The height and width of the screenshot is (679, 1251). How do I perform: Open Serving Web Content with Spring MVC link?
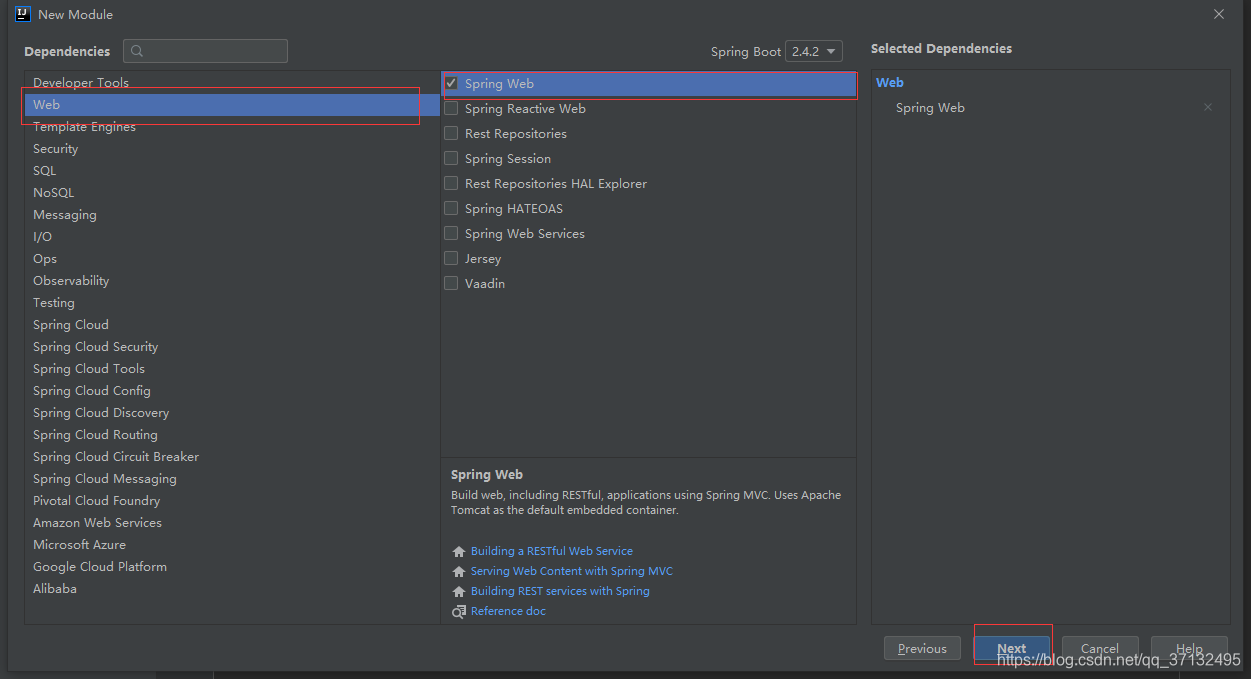pos(572,571)
